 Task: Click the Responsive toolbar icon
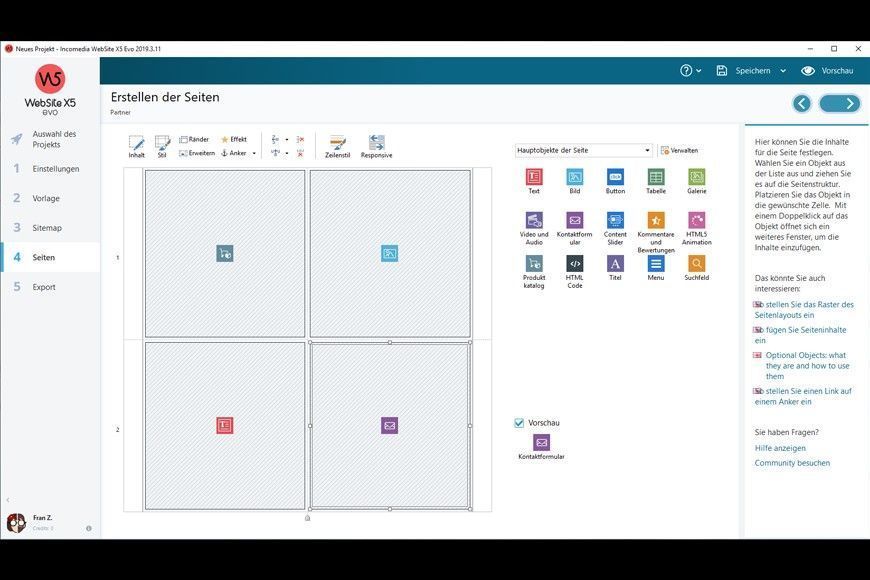tap(376, 145)
